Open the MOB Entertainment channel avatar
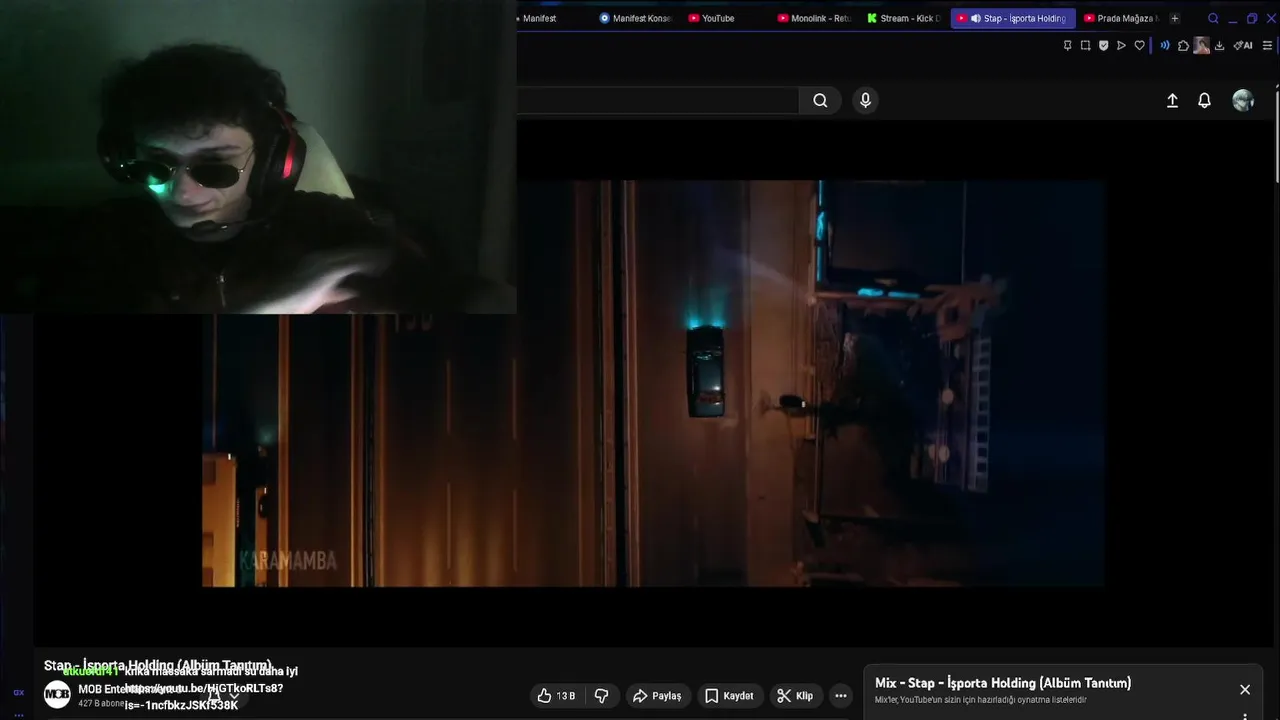The height and width of the screenshot is (720, 1280). pos(57,695)
